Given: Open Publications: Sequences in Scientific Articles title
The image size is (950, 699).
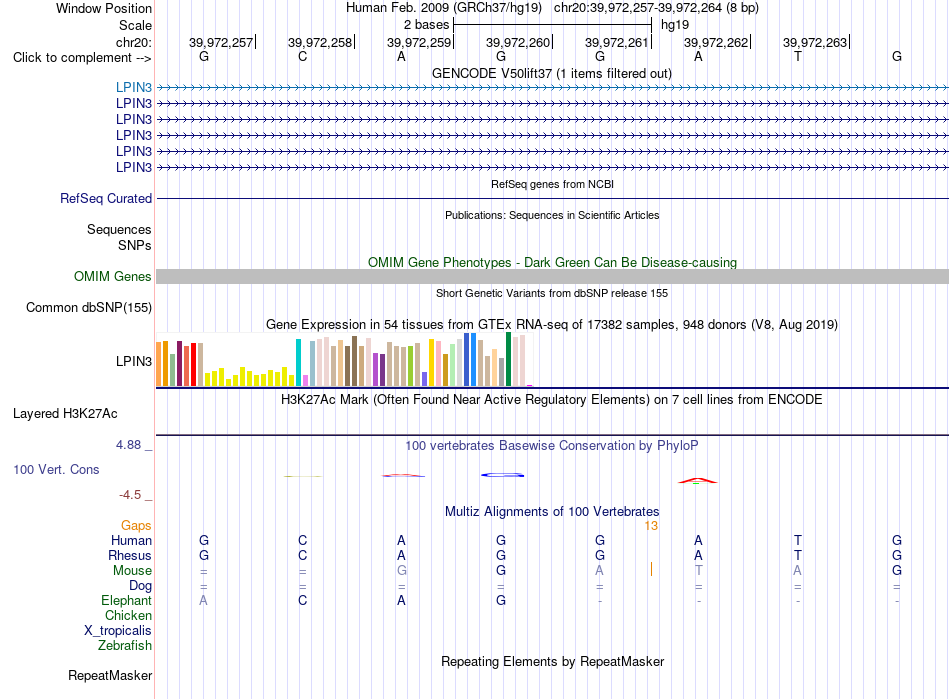Looking at the screenshot, I should (552, 215).
